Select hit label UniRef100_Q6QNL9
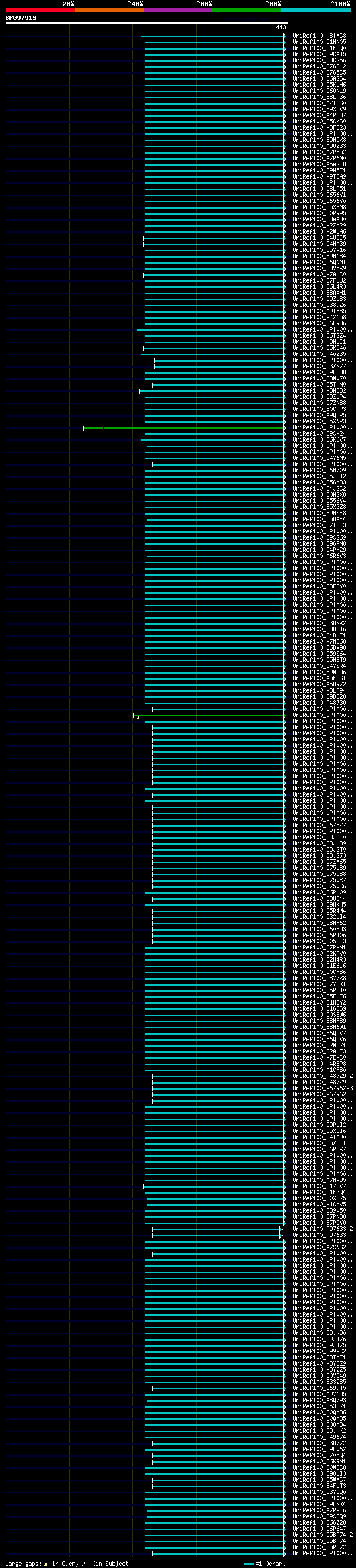 pyautogui.click(x=319, y=91)
